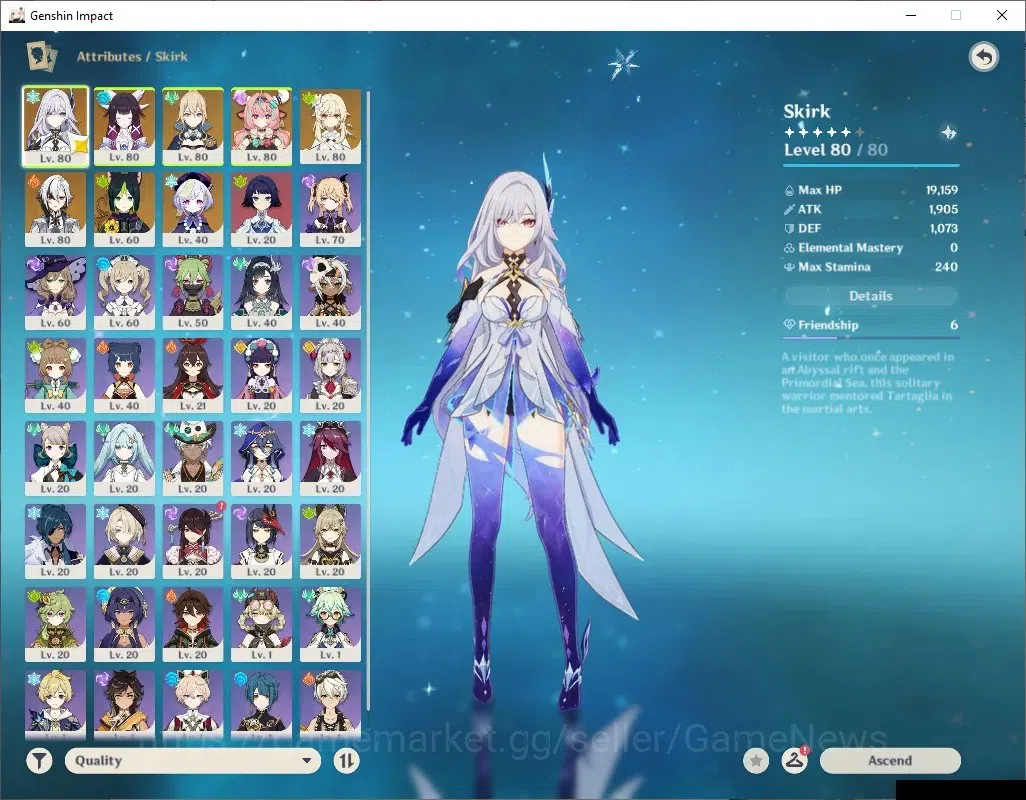
Task: Select Kirara's Lv. 20 portrait card
Action: click(330, 542)
